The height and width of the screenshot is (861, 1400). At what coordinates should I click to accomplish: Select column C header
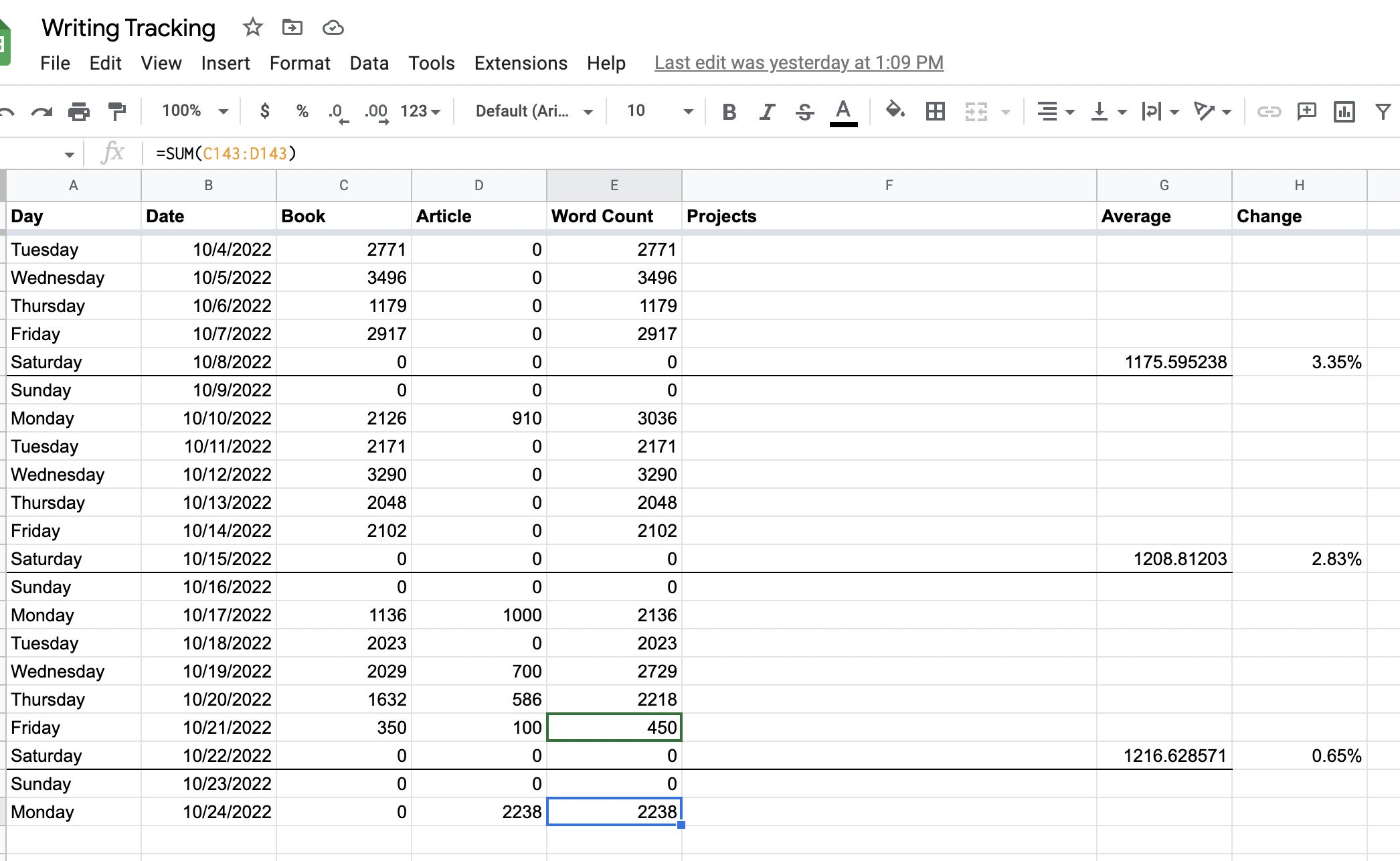click(343, 185)
